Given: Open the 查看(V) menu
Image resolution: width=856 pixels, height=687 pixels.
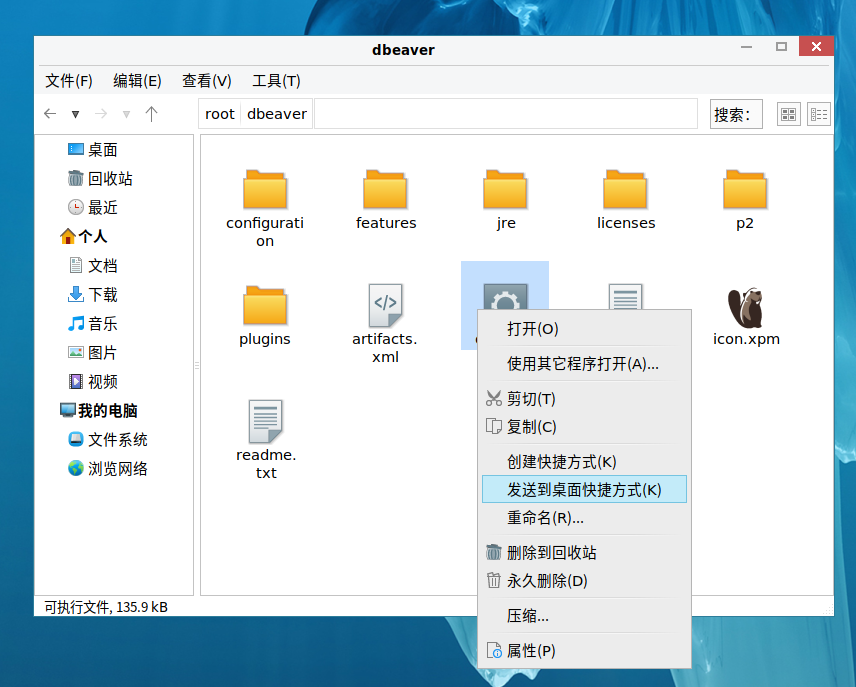Looking at the screenshot, I should pos(206,81).
